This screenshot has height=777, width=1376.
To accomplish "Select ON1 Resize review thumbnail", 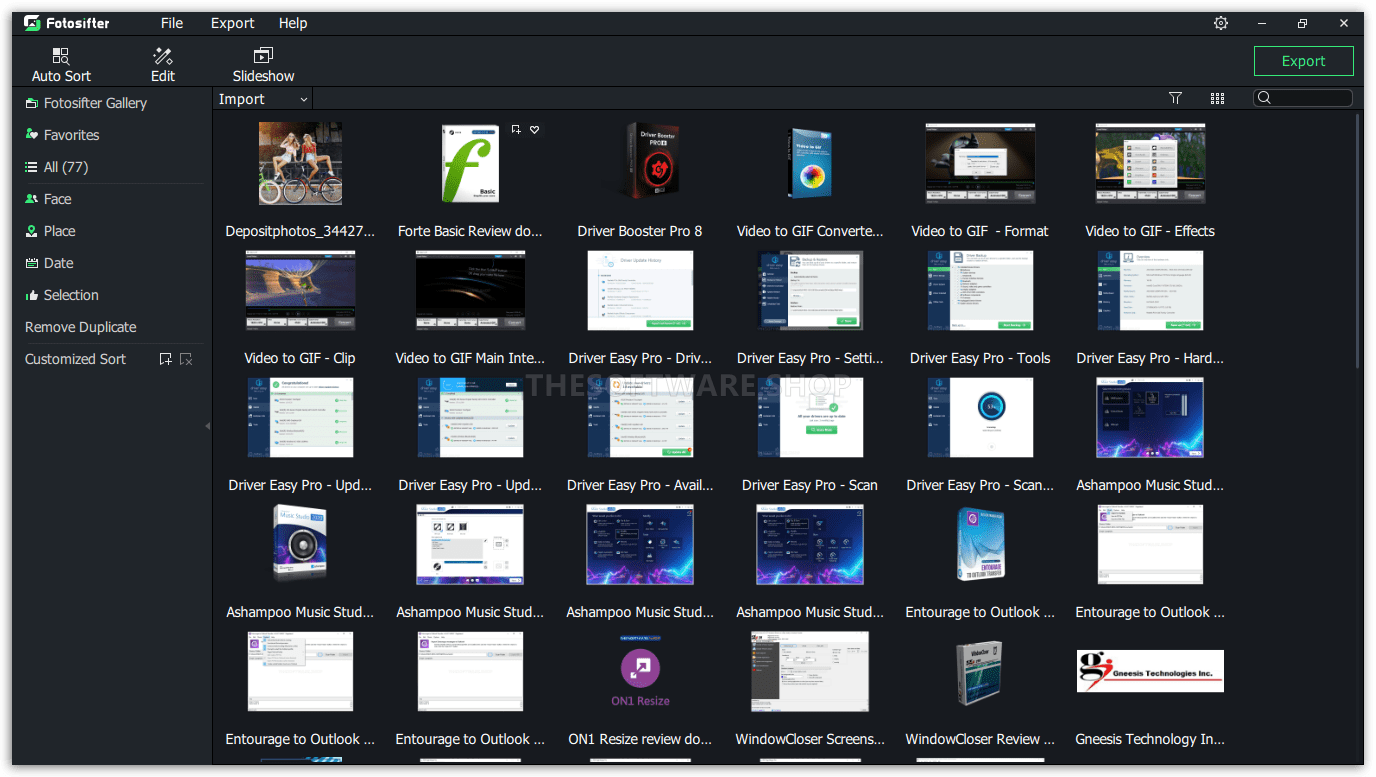I will coord(640,671).
